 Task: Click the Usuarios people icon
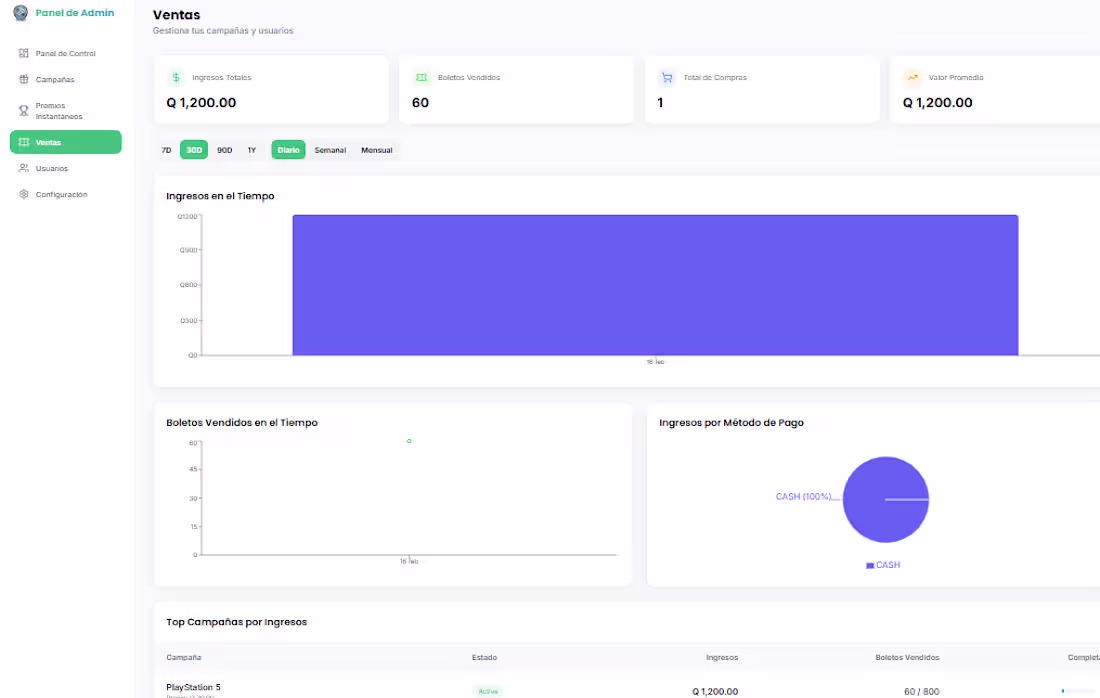tap(24, 168)
